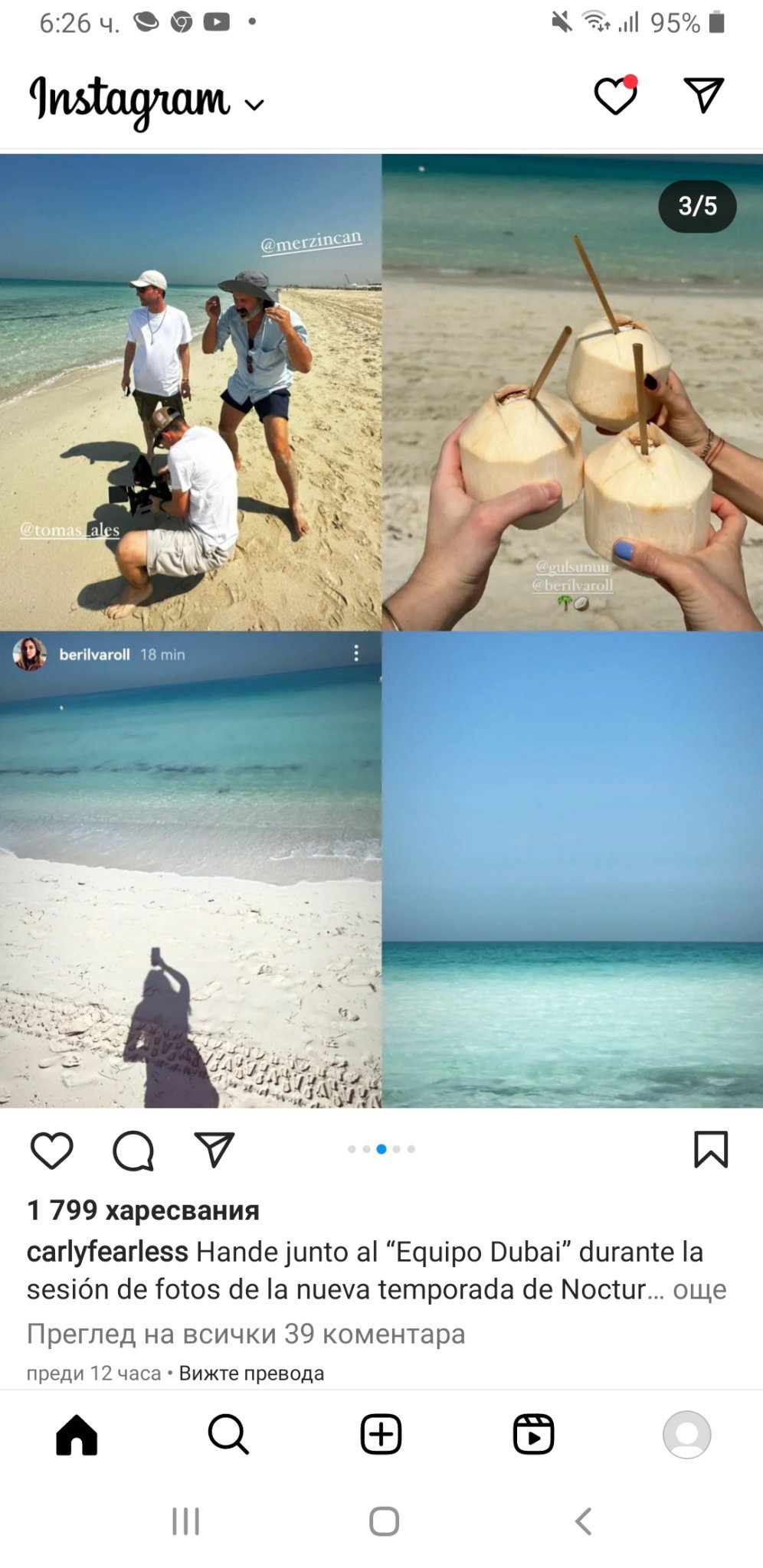Open direct messages paper plane in header

coord(703,95)
